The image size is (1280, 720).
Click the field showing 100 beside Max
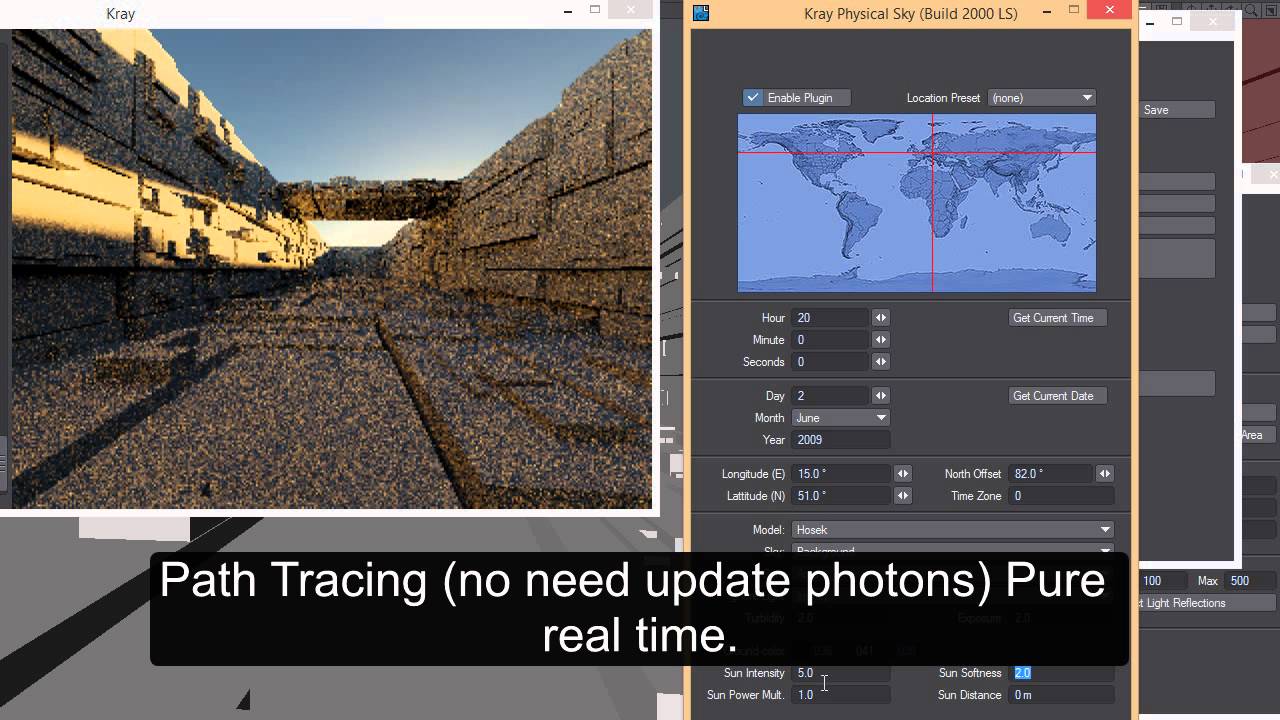(1165, 581)
